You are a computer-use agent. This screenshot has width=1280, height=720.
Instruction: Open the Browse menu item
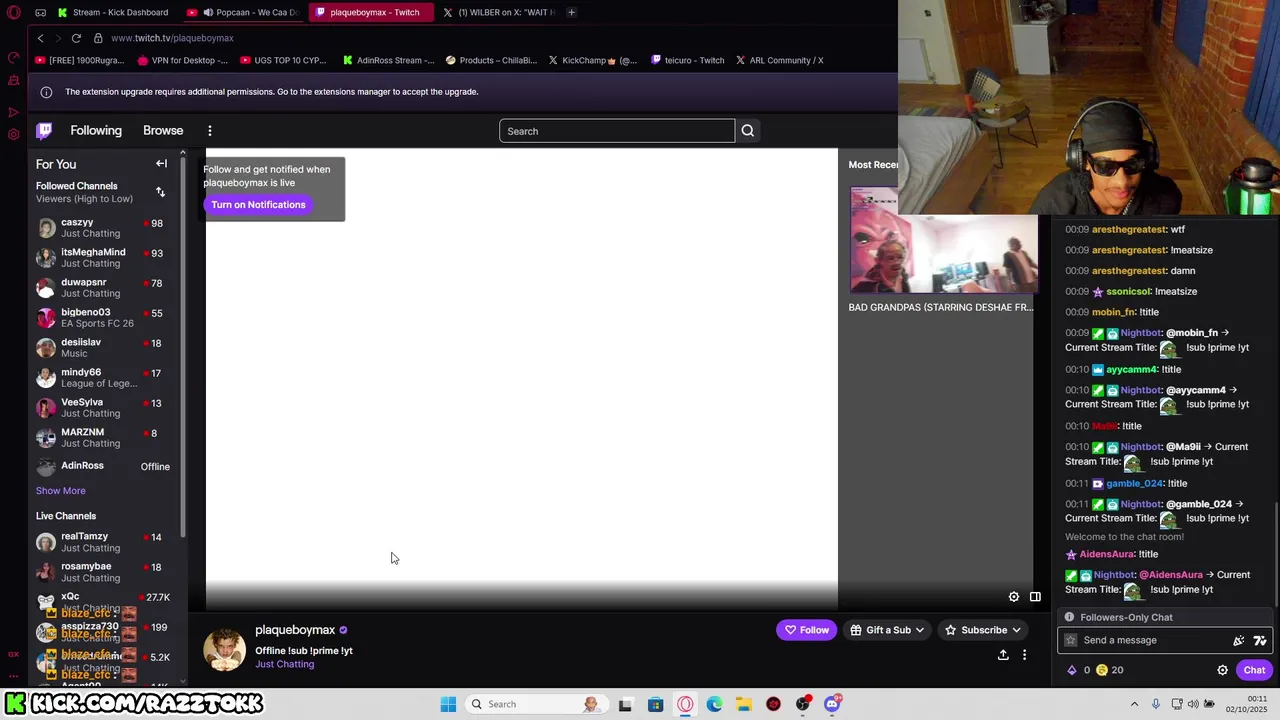point(163,131)
